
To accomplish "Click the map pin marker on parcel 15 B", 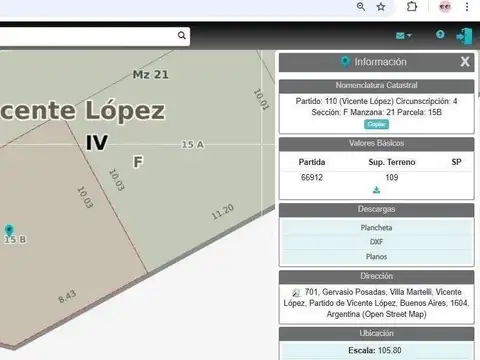I will pos(9,230).
